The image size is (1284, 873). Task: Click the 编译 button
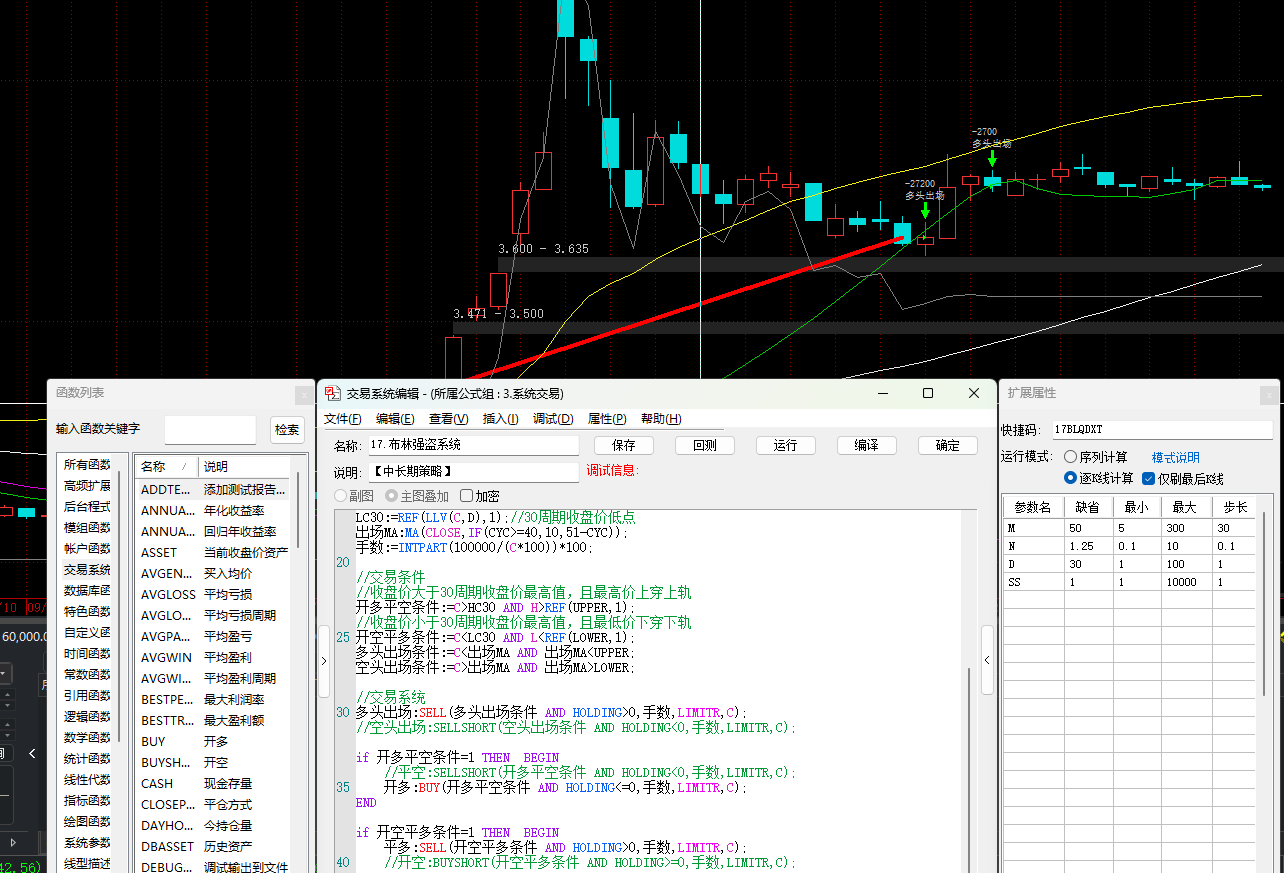866,446
